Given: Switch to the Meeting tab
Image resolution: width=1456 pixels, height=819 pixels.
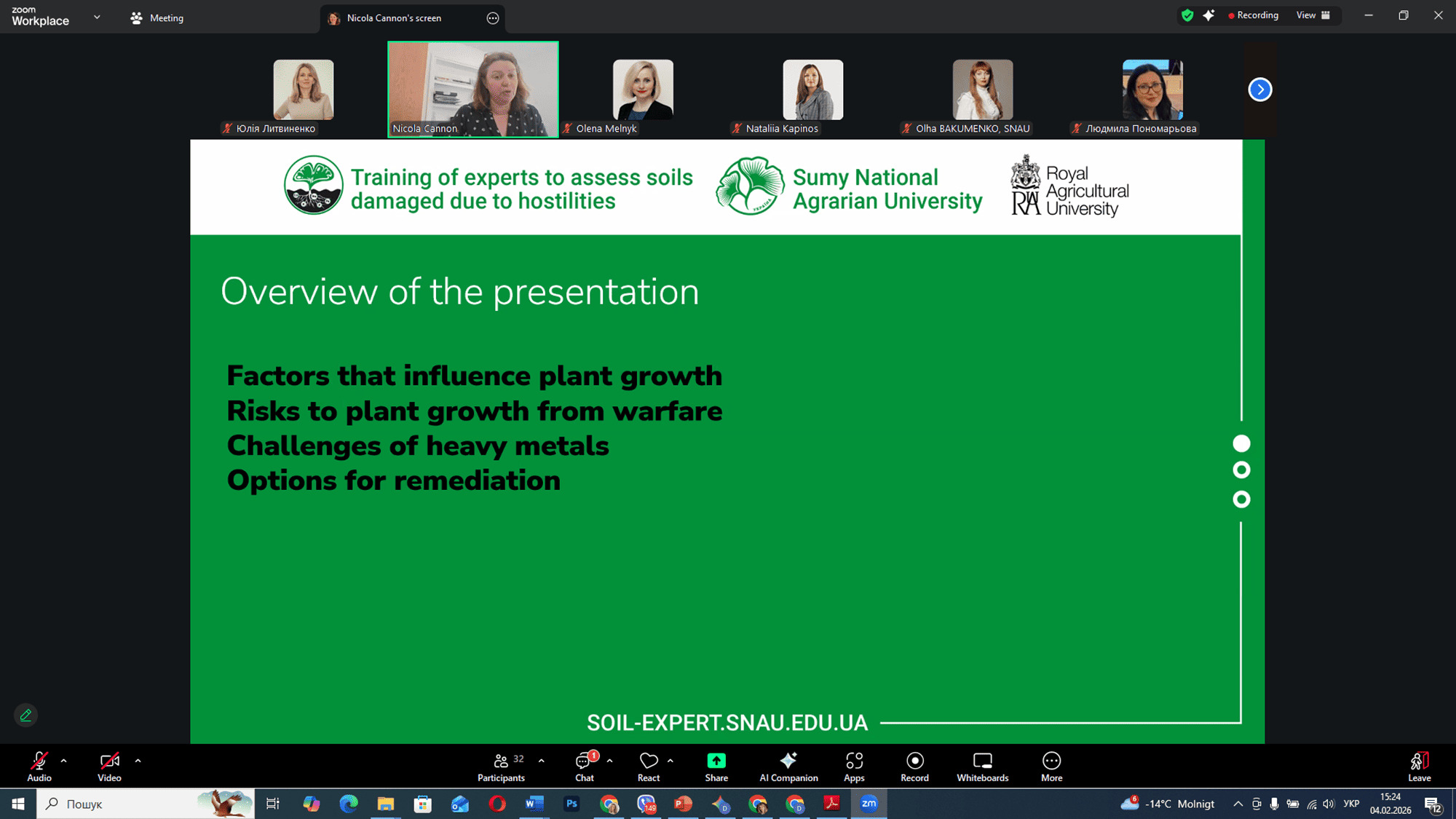Looking at the screenshot, I should pos(157,18).
